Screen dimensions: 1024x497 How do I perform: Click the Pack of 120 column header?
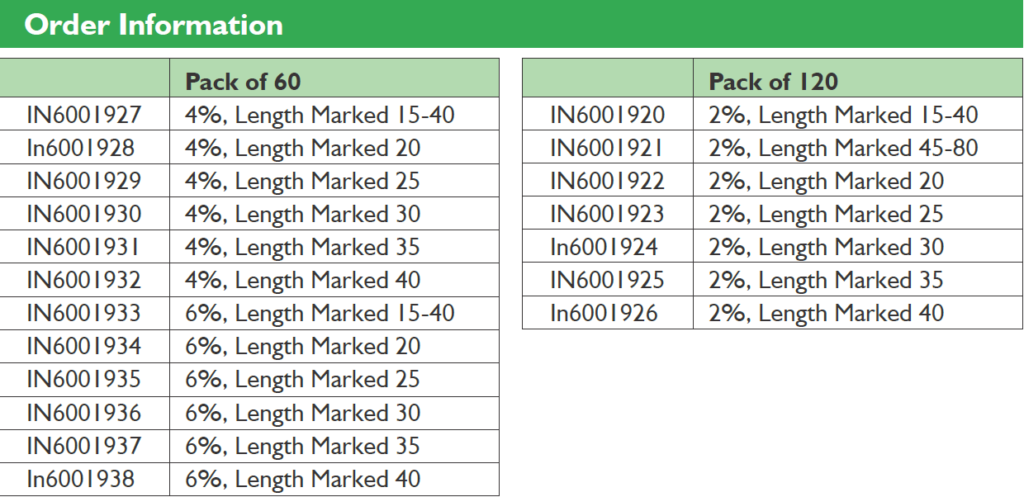(x=773, y=81)
